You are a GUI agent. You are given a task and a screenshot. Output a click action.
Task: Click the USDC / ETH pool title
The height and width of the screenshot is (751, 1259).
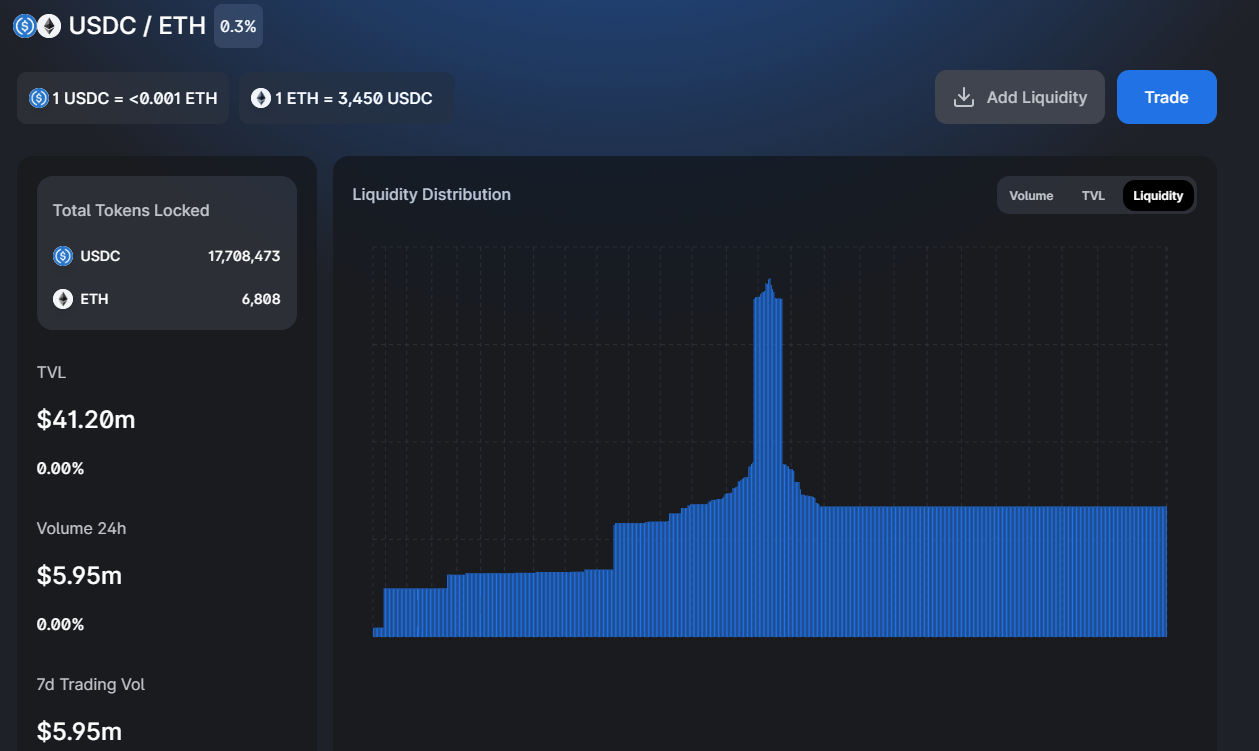(x=137, y=26)
